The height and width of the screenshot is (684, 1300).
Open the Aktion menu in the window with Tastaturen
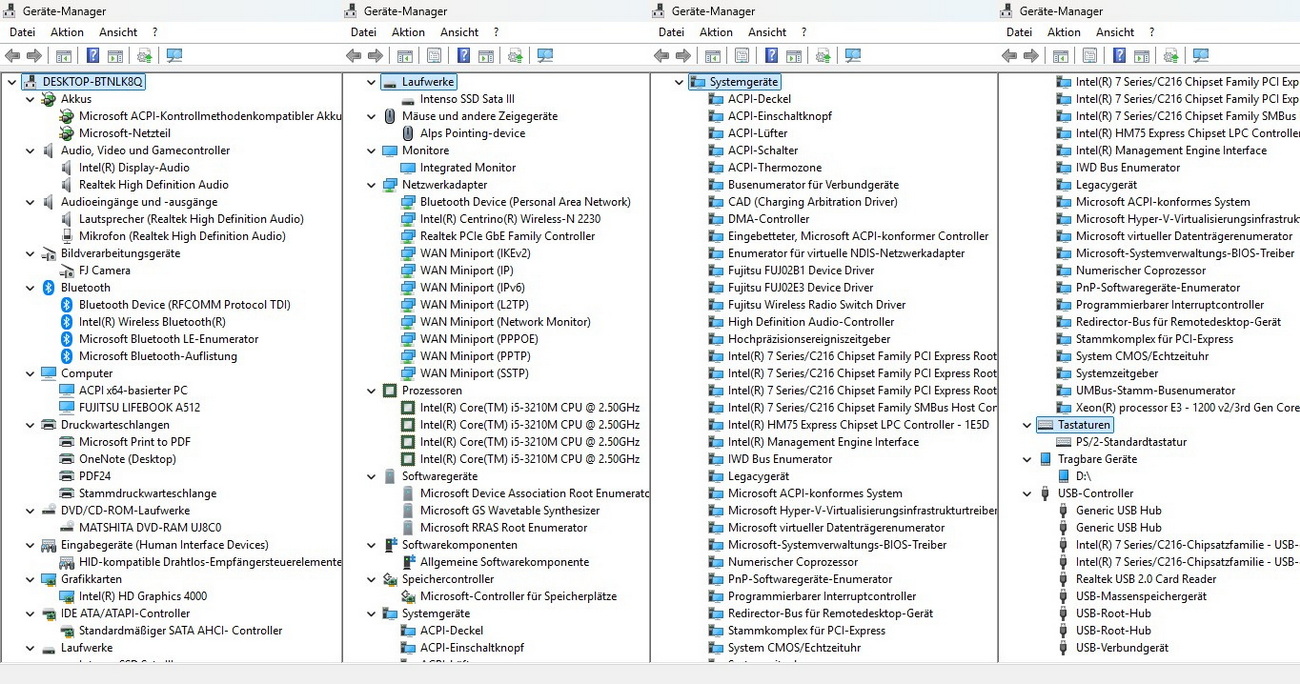coord(1063,32)
